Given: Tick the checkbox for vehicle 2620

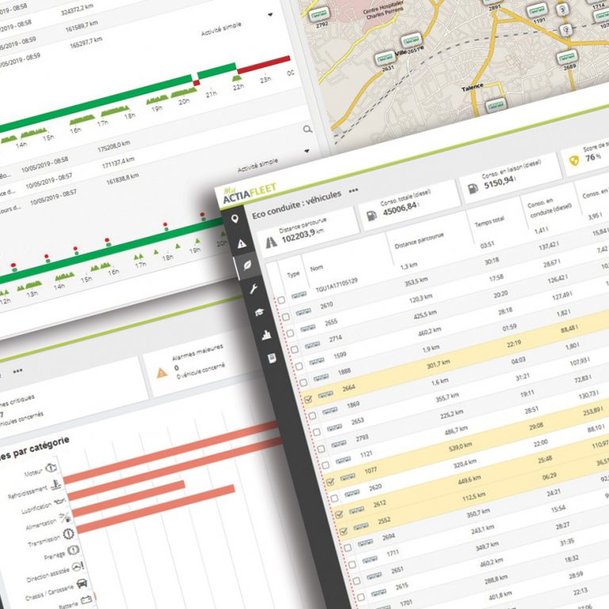Looking at the screenshot, I should pyautogui.click(x=334, y=498).
